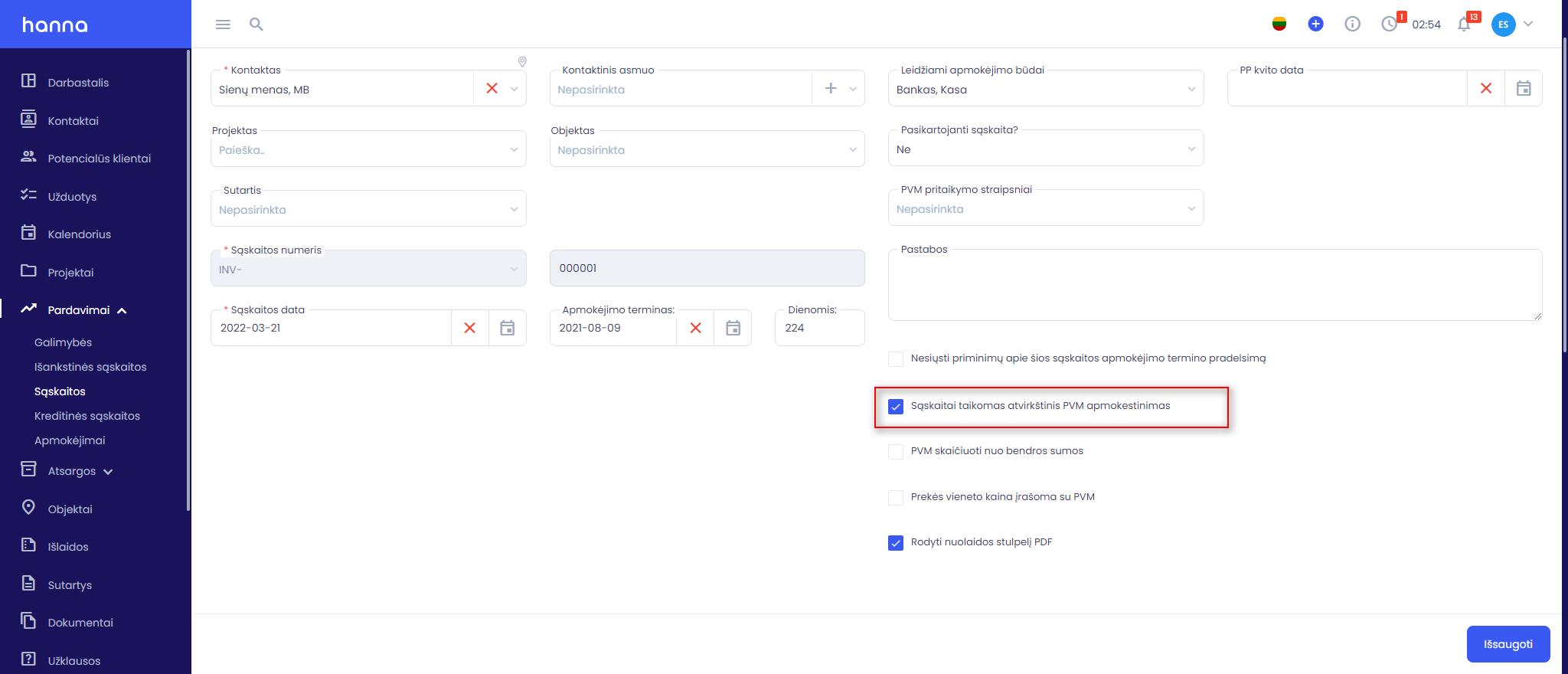Click the search magnifier icon
Viewport: 1568px width, 674px height.
256,25
